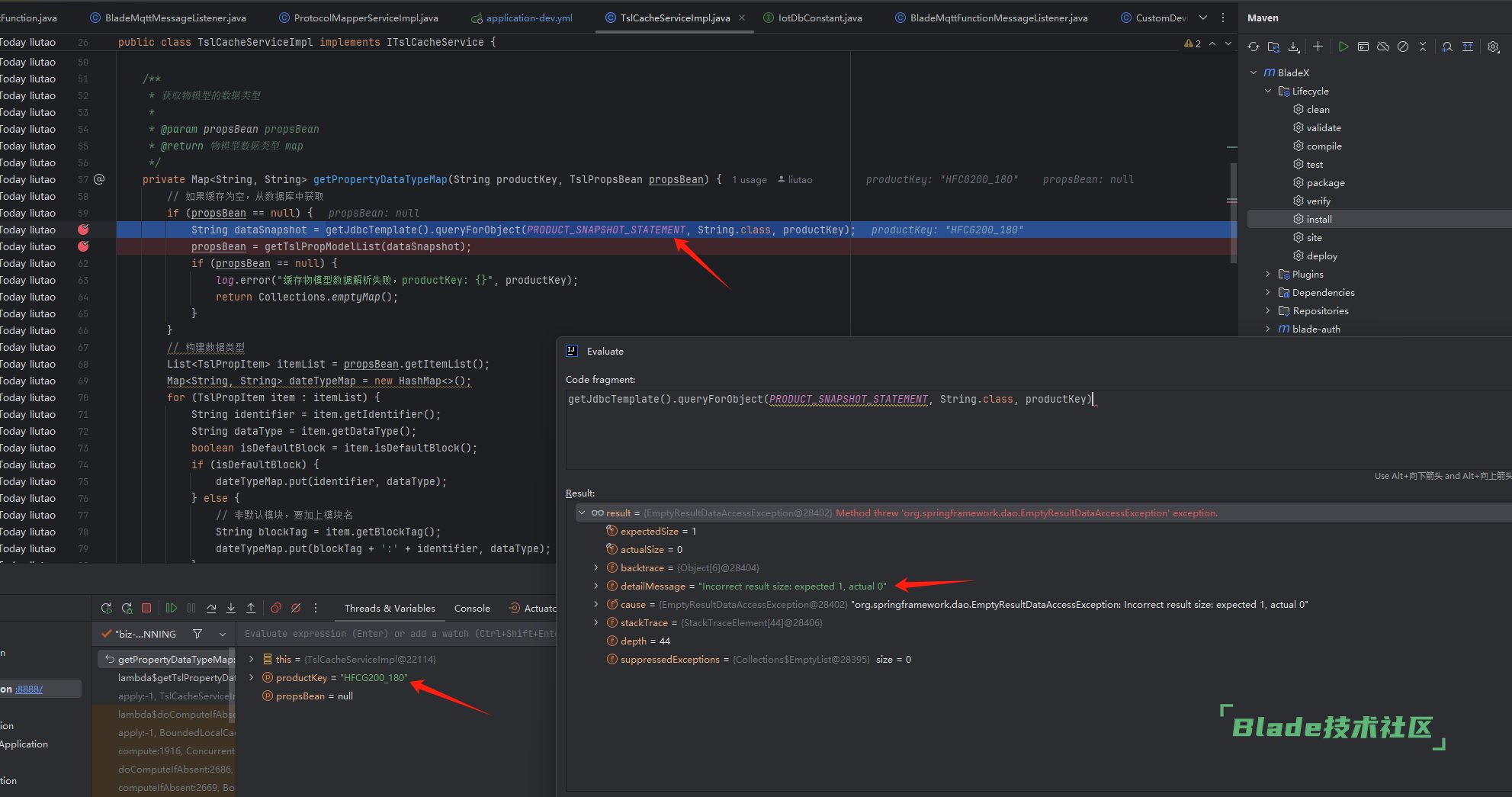Switch to BladeMqttMessageListener.java tab
Viewport: 1512px width, 797px height.
click(x=169, y=18)
